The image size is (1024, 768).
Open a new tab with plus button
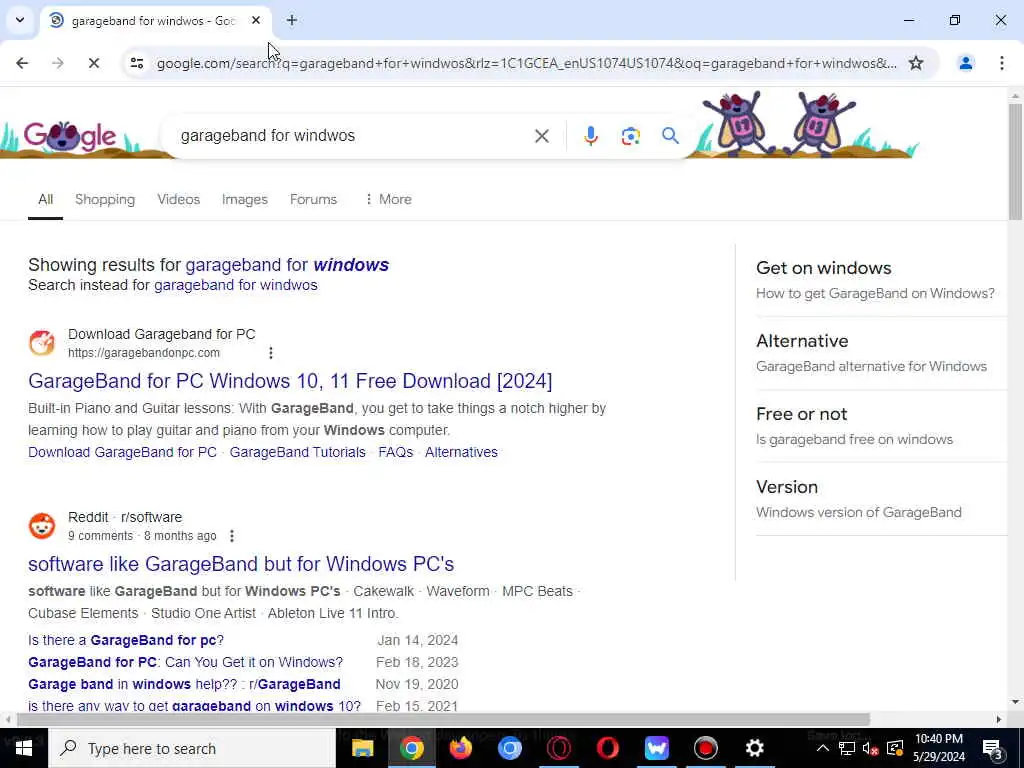[291, 20]
